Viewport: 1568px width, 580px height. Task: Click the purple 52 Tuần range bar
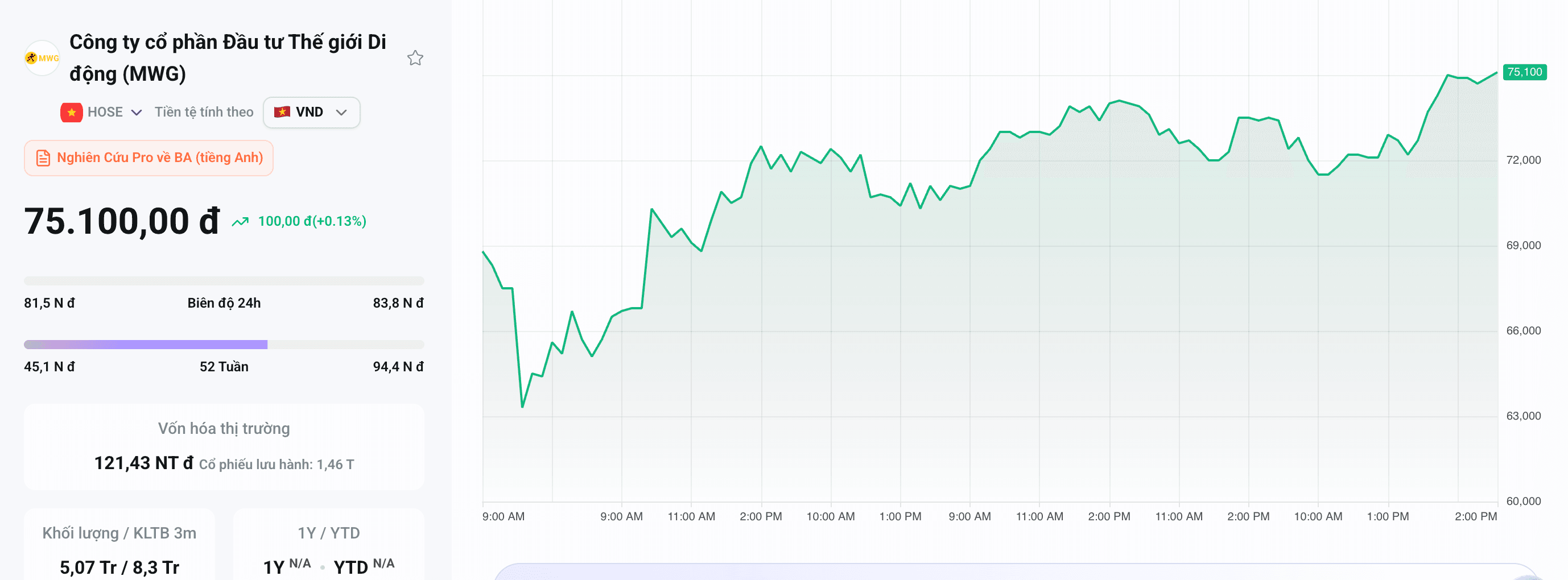(x=224, y=345)
